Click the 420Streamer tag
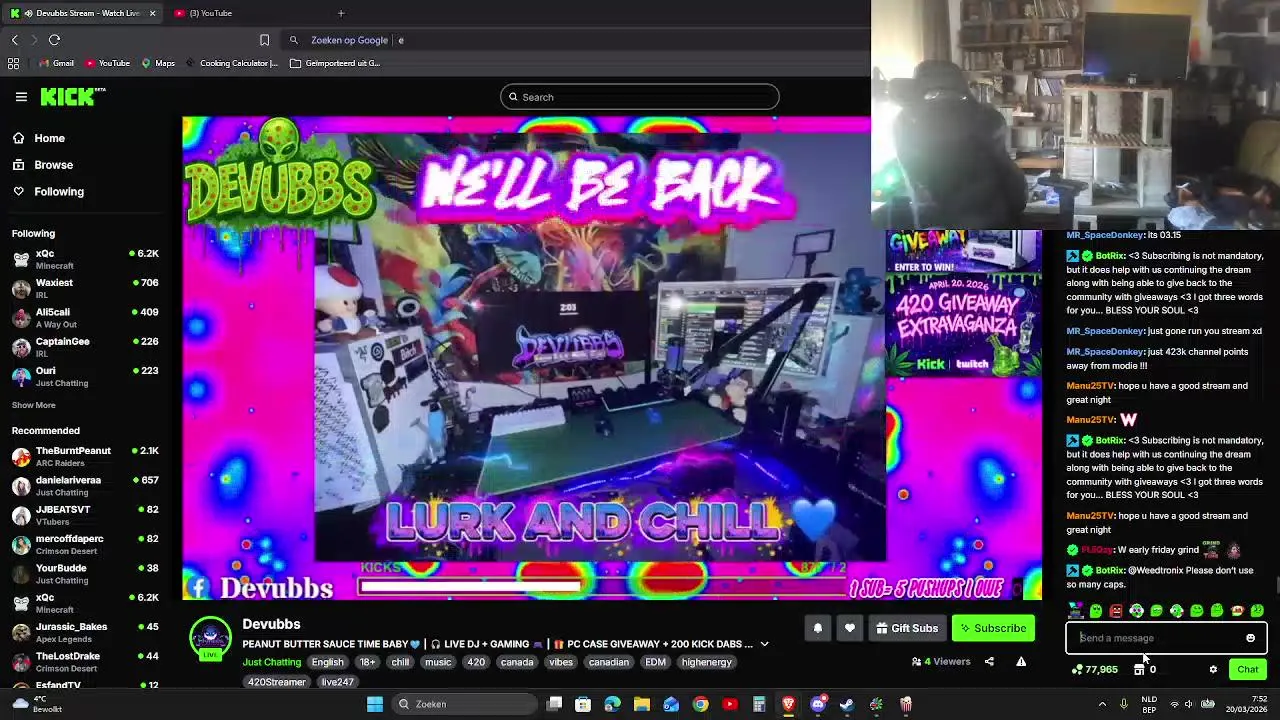The height and width of the screenshot is (720, 1280). [x=277, y=682]
